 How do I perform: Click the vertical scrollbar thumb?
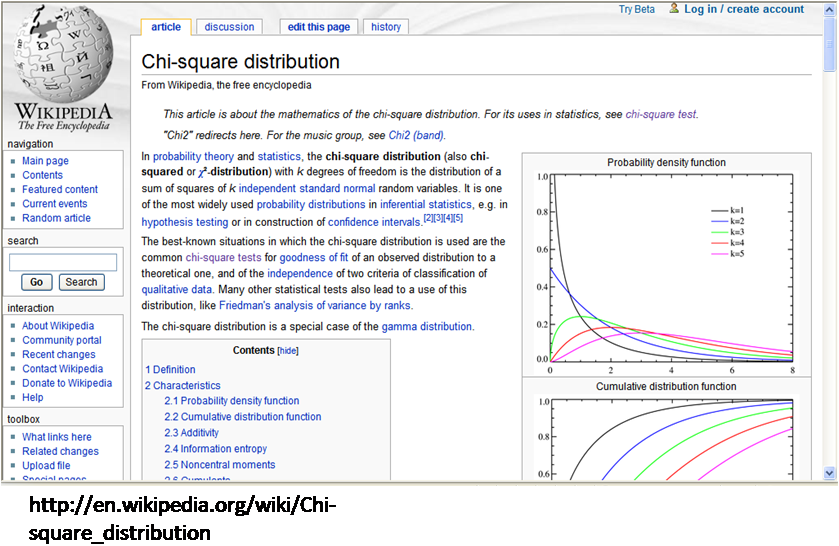pyautogui.click(x=829, y=44)
